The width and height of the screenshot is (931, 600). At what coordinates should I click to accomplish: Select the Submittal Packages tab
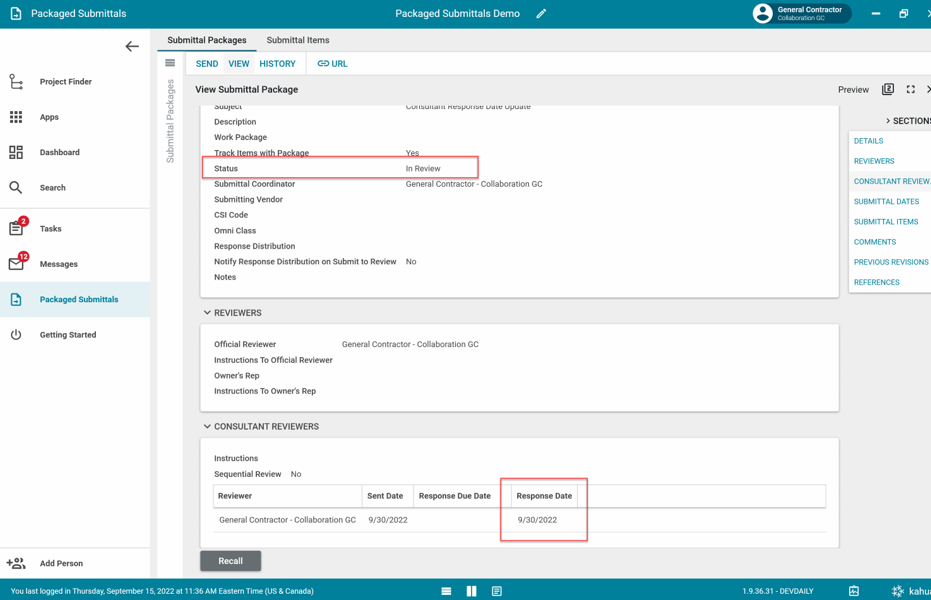tap(207, 40)
